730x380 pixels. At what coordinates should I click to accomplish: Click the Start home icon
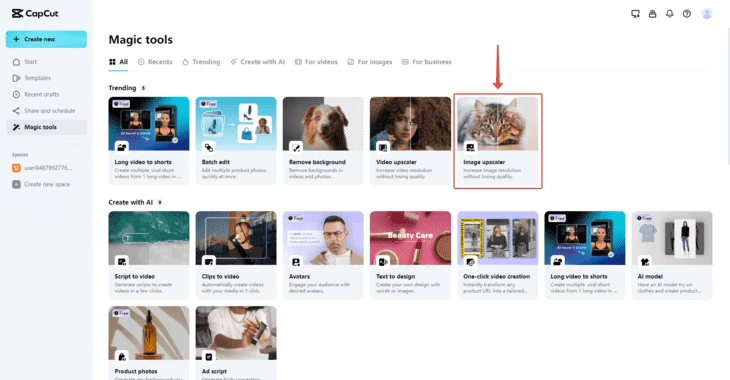16,61
